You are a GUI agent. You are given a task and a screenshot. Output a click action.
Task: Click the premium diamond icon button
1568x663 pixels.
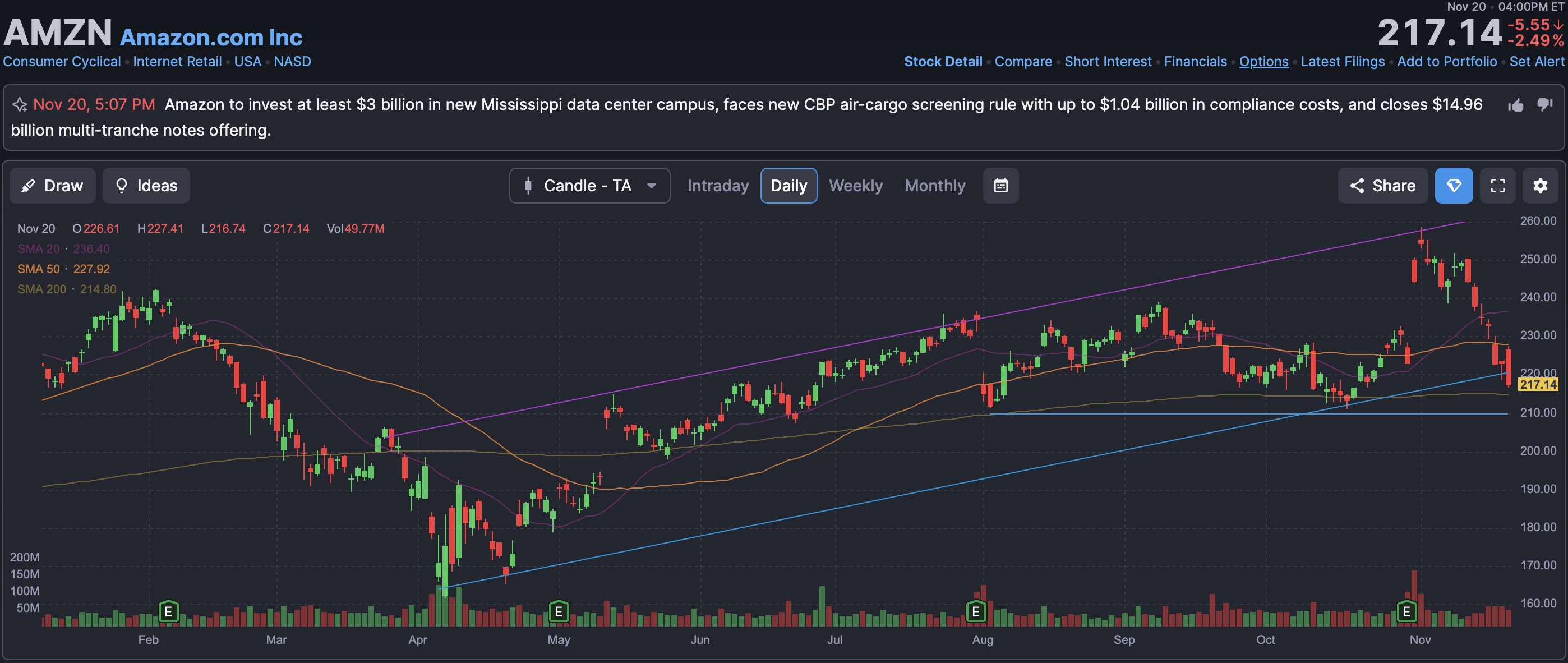[1454, 186]
